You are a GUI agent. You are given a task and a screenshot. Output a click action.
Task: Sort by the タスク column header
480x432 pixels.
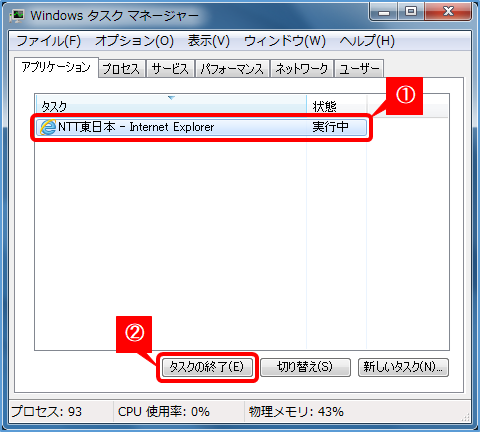pyautogui.click(x=171, y=104)
